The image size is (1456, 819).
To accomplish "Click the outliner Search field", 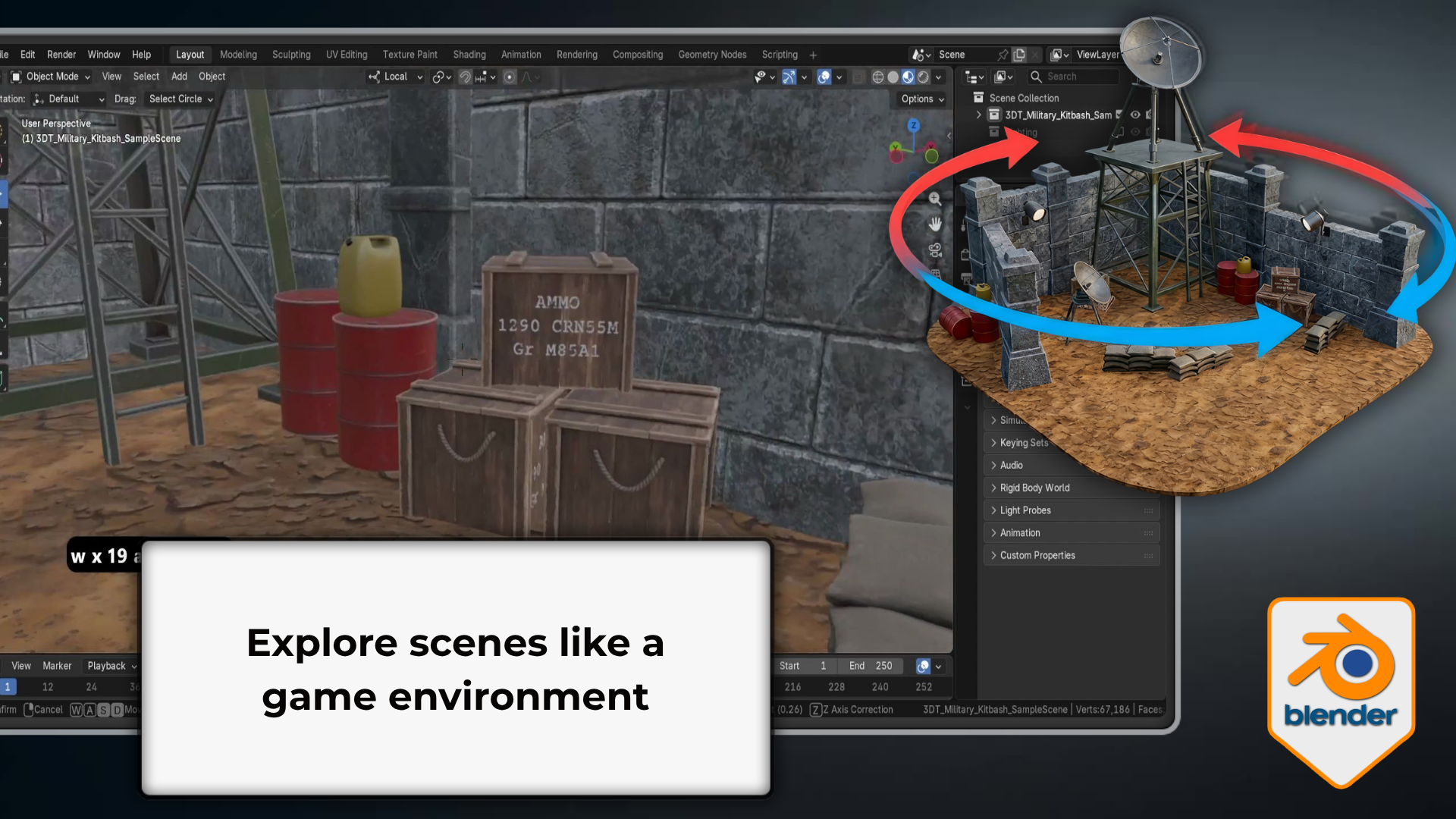I will click(x=1074, y=77).
